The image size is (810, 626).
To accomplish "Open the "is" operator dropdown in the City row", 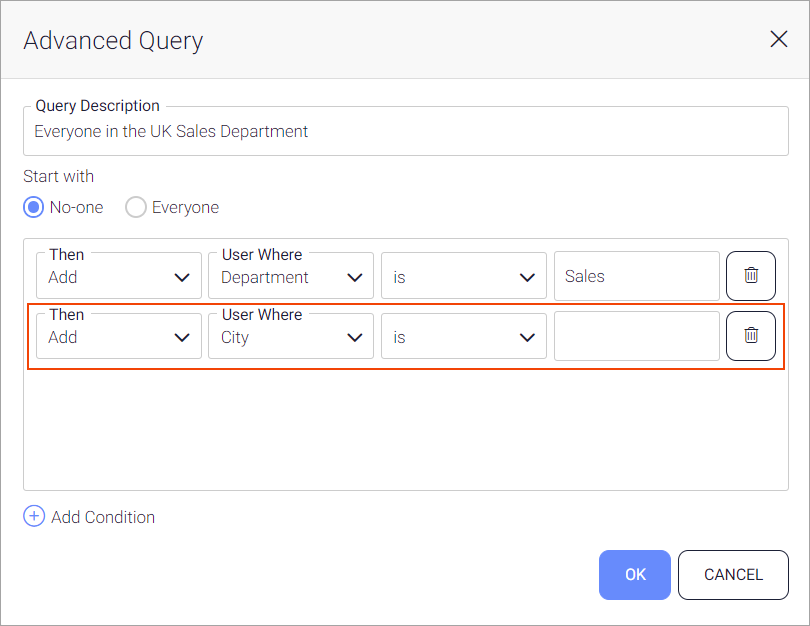I will [x=463, y=336].
